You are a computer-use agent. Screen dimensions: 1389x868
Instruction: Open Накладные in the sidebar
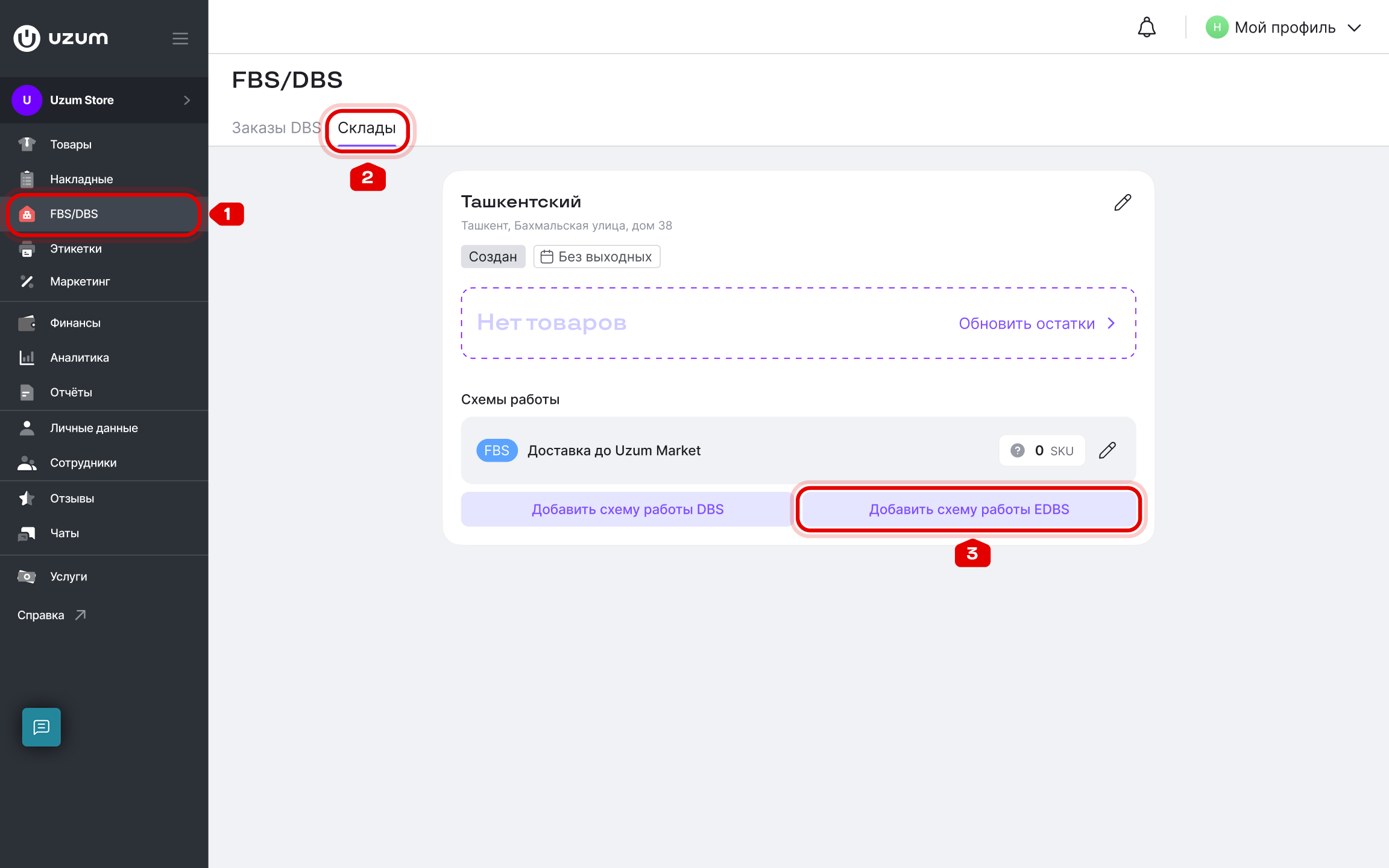pos(104,179)
